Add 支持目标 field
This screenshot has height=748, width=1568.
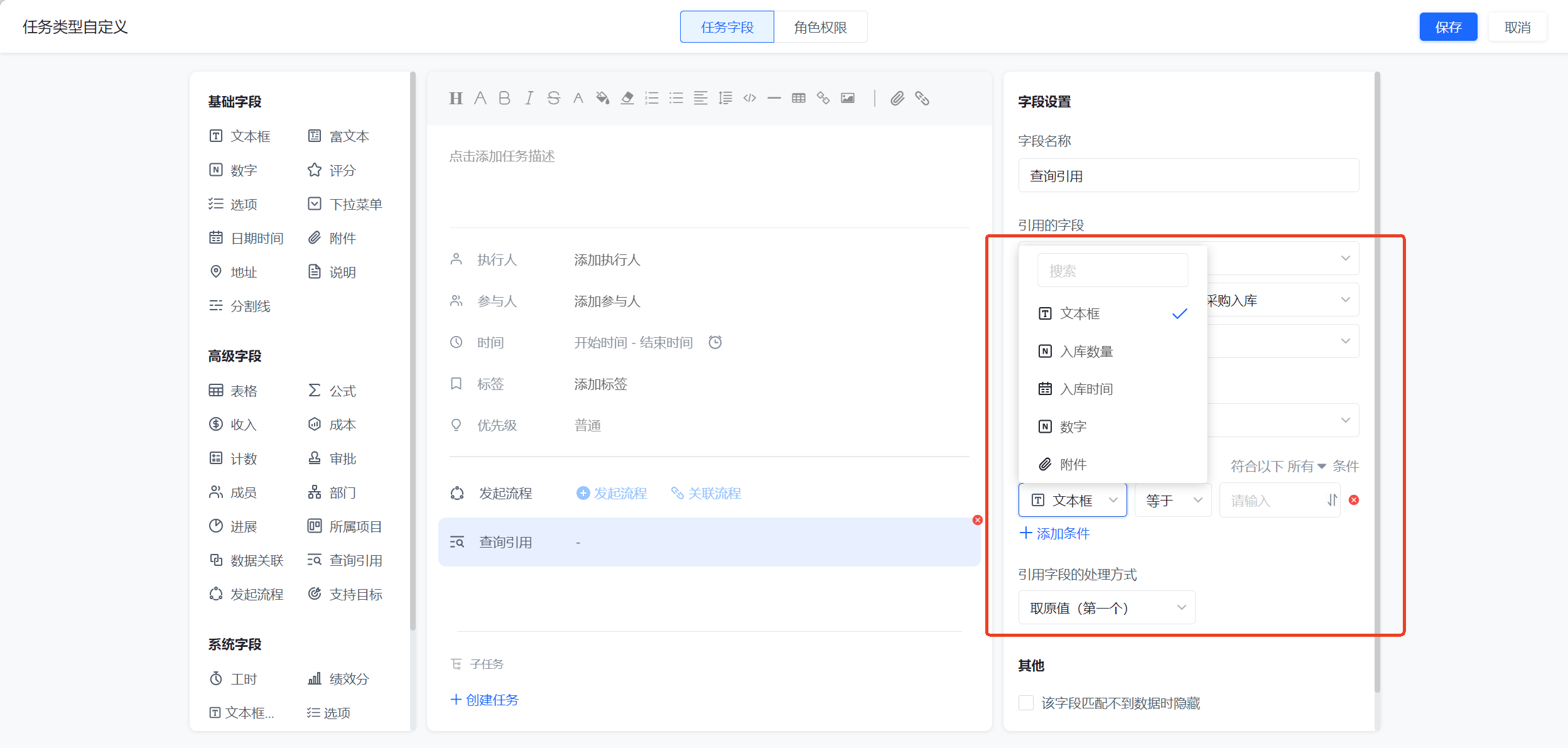click(345, 594)
